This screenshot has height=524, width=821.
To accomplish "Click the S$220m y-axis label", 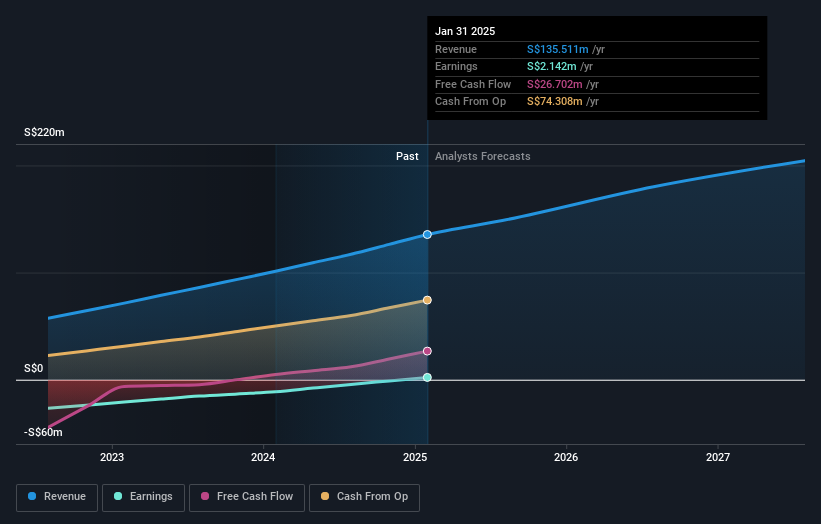I will point(45,132).
